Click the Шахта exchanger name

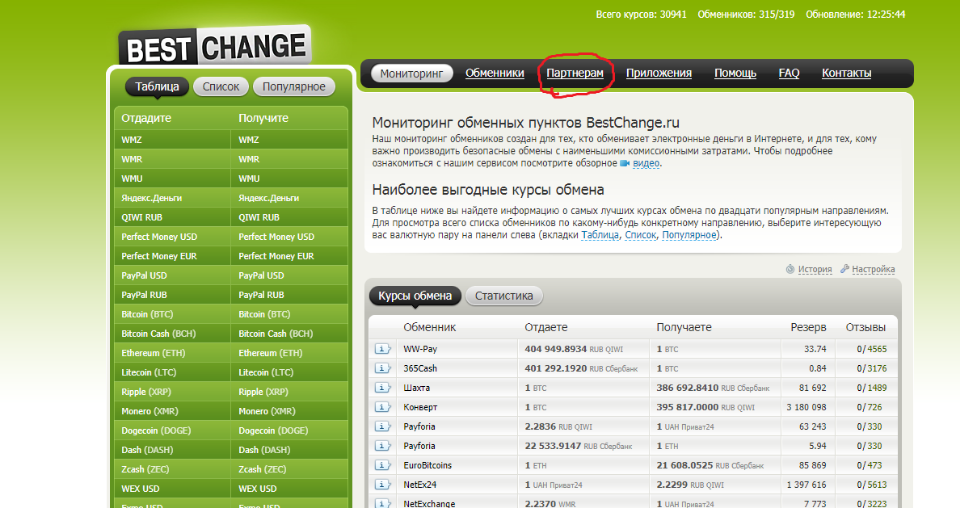pyautogui.click(x=416, y=388)
